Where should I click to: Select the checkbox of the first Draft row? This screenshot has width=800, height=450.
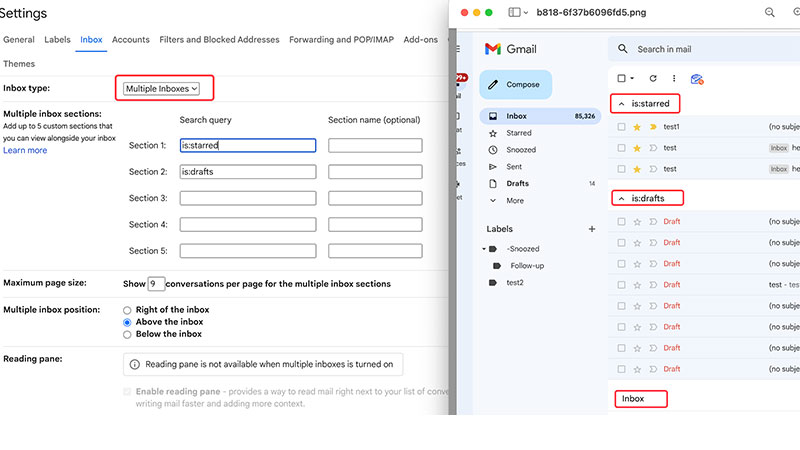pos(621,222)
